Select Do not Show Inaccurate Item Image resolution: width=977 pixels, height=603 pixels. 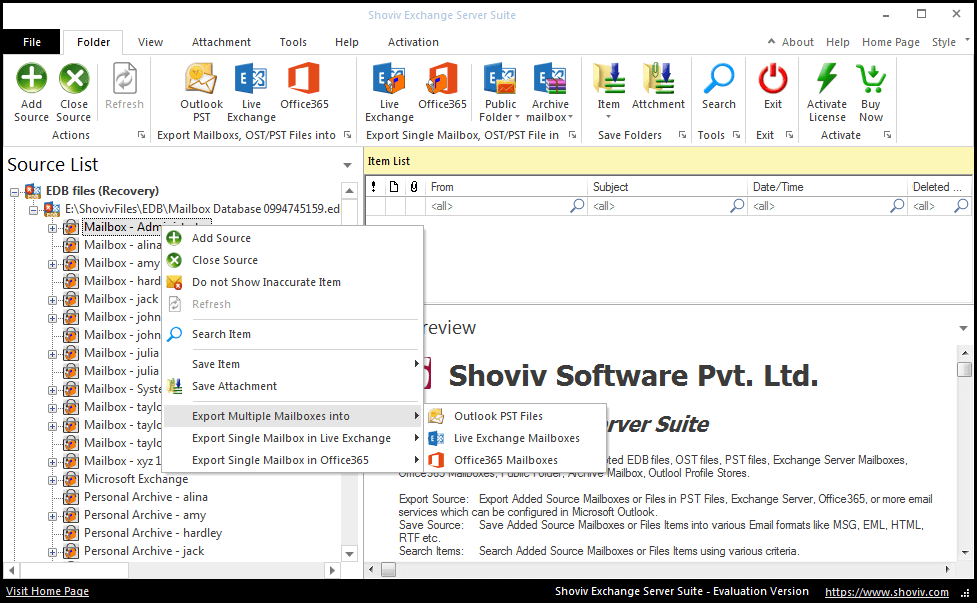(293, 282)
